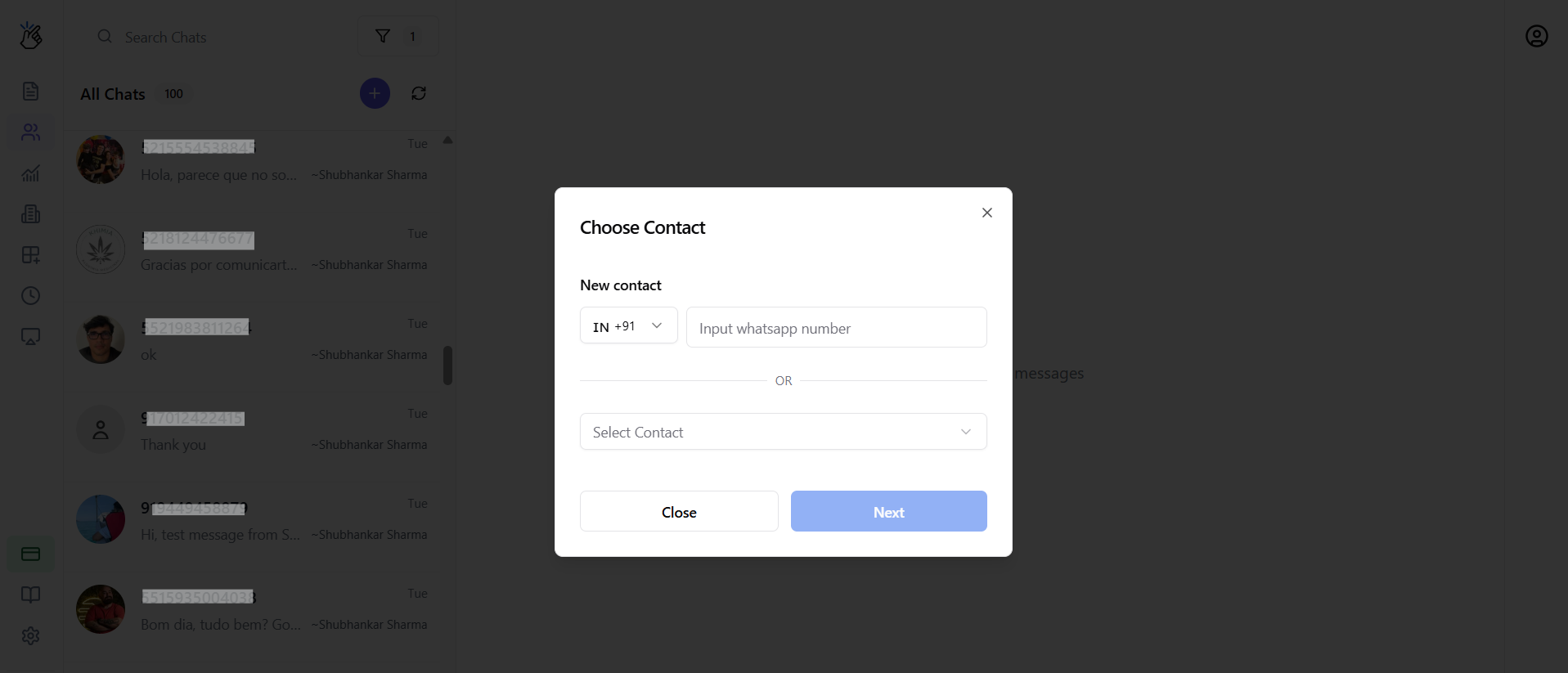Expand the Select Contact dropdown
Viewport: 1568px width, 673px height.
point(783,431)
